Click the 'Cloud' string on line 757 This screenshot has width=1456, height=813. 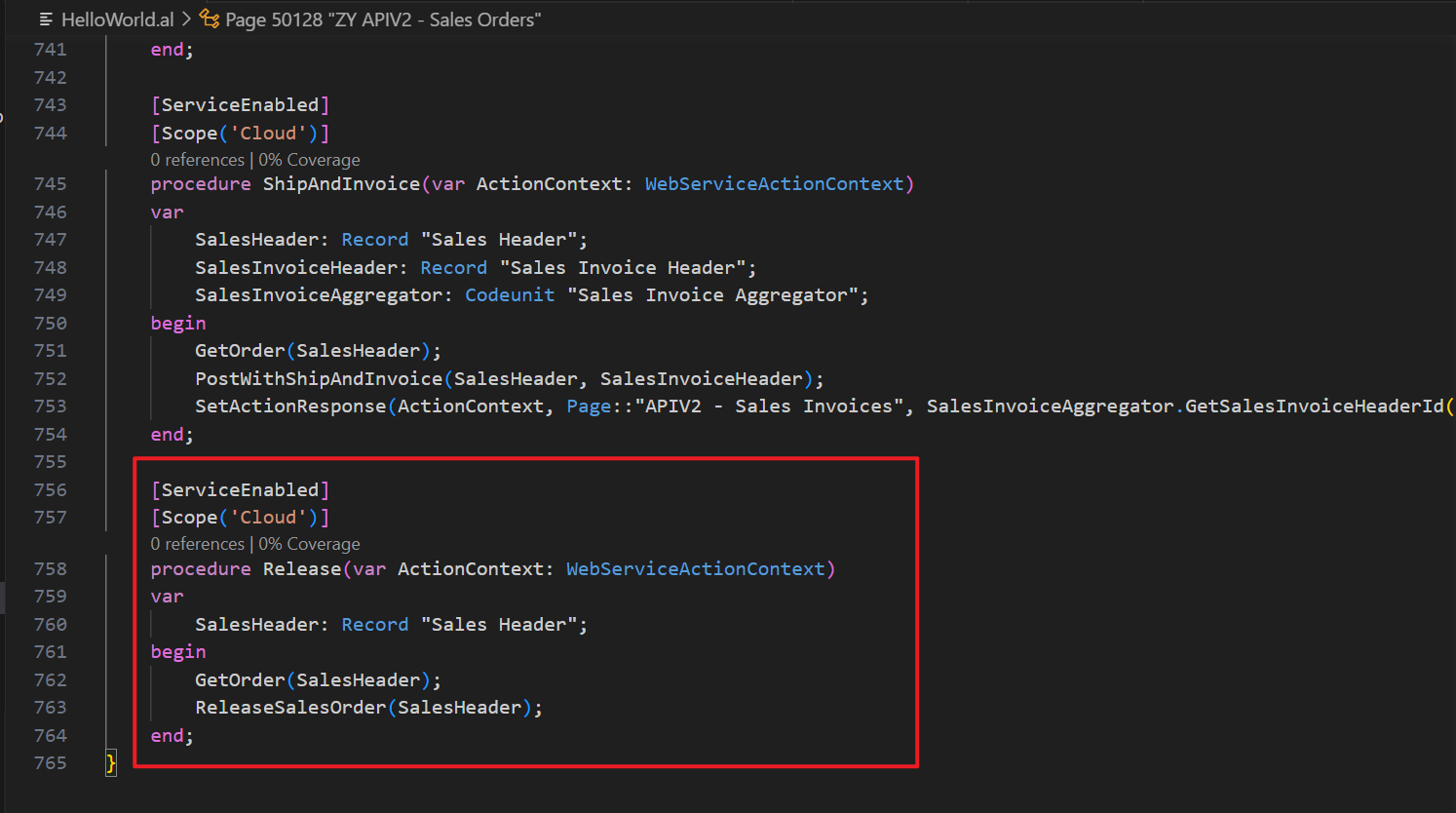point(268,518)
